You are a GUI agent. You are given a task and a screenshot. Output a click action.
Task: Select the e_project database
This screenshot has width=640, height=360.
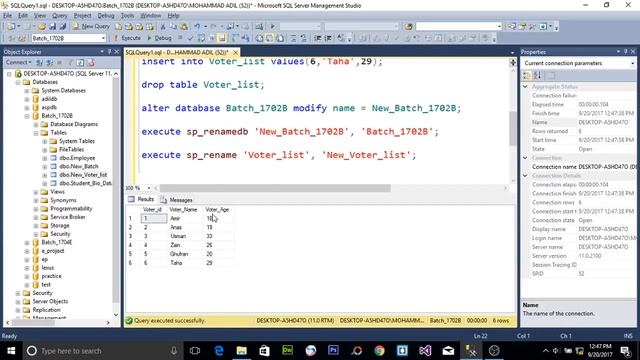pos(53,251)
